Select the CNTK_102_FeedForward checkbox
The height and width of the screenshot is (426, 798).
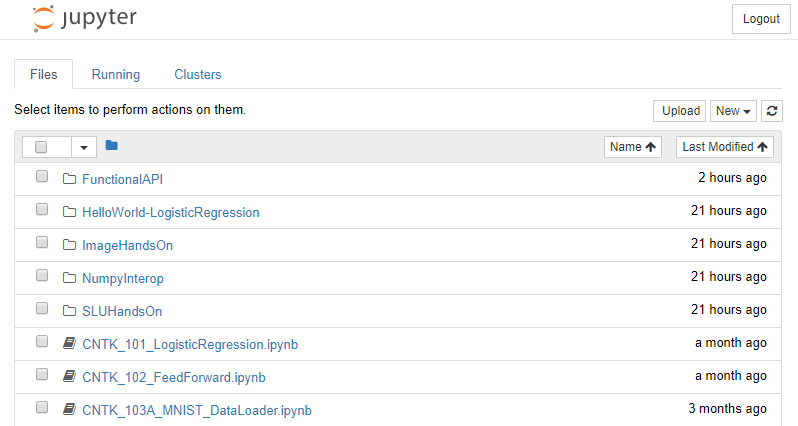[x=42, y=374]
